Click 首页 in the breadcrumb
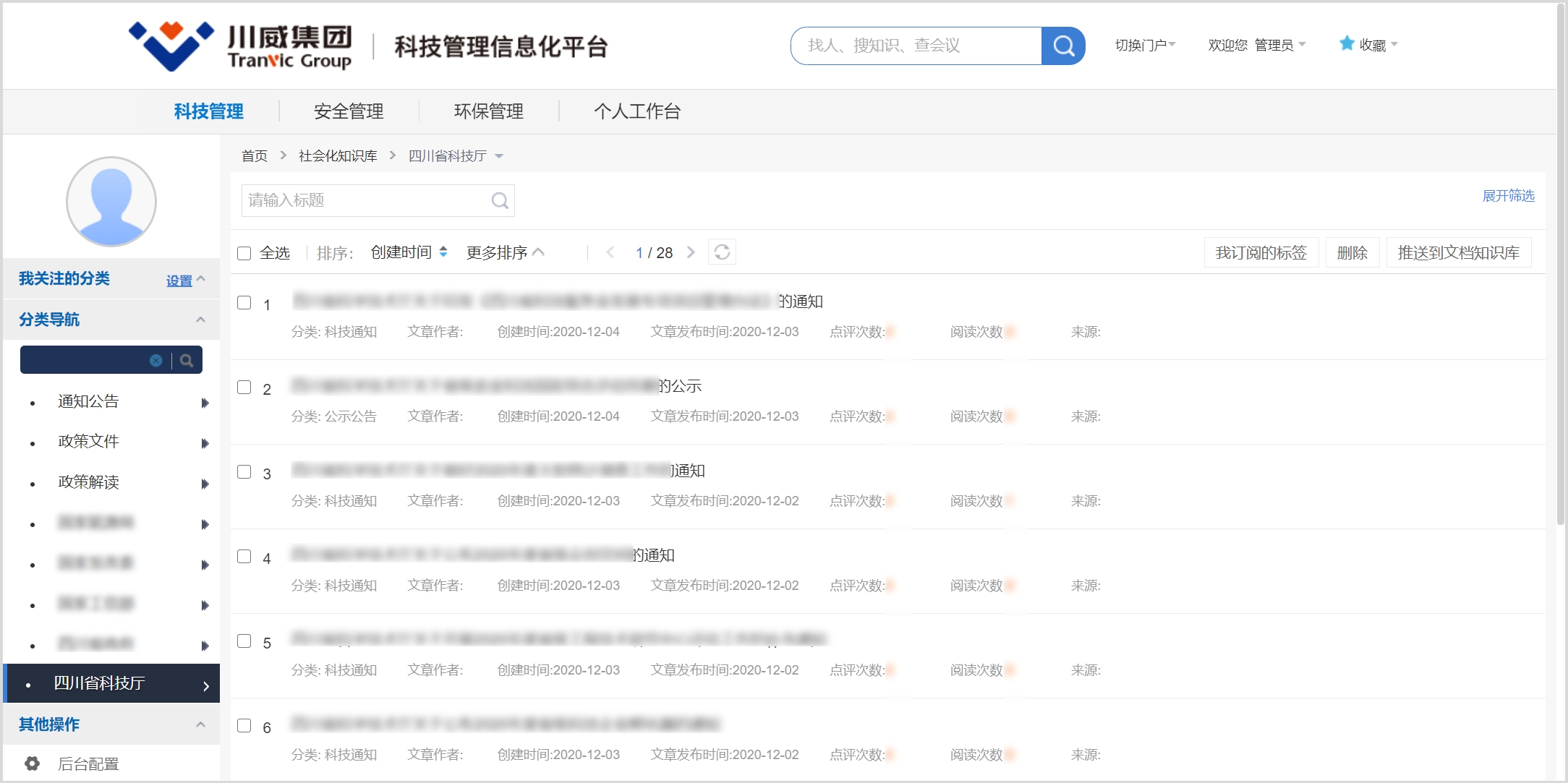This screenshot has height=783, width=1568. point(255,156)
